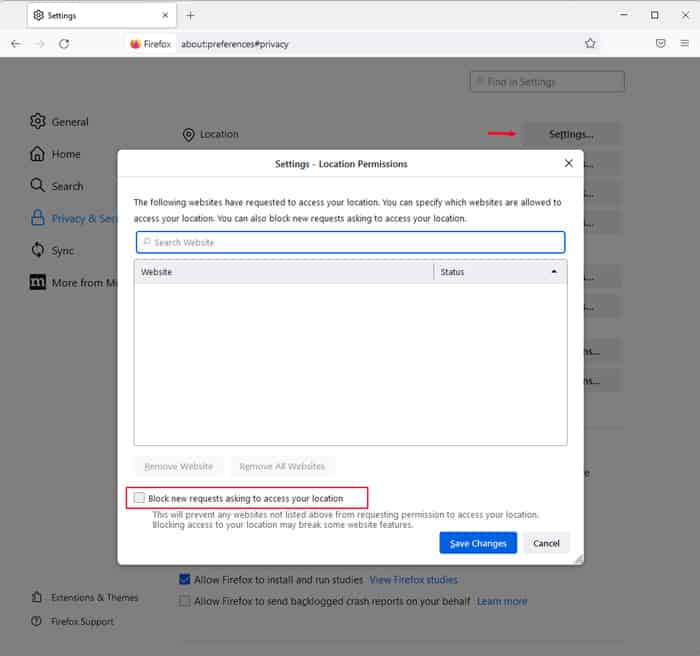Click the Remove Website button
This screenshot has width=700, height=656.
point(179,466)
